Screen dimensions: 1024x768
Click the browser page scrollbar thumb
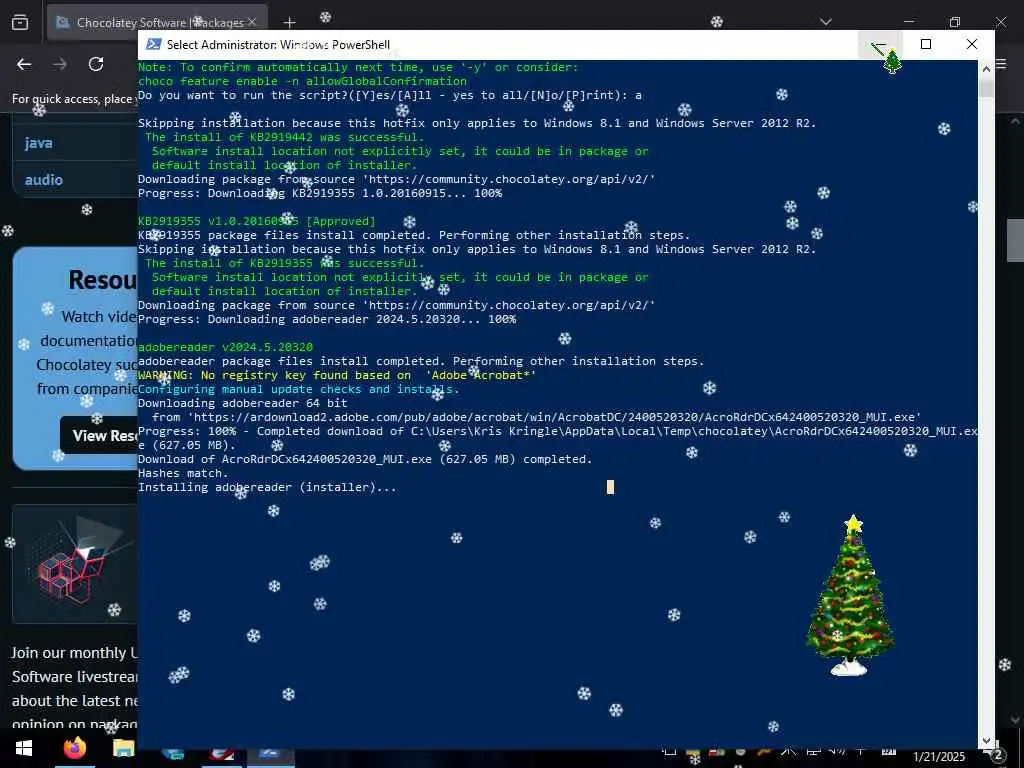coord(1016,240)
